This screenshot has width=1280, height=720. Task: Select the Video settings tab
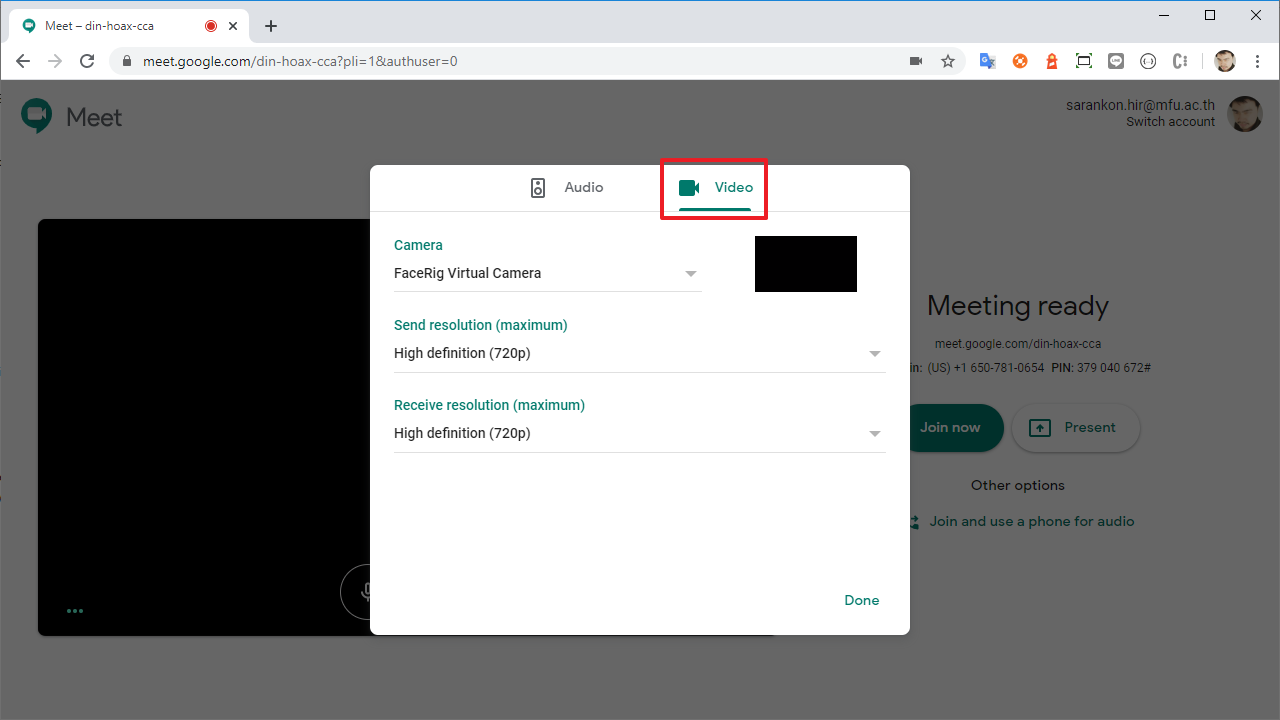[x=715, y=188]
